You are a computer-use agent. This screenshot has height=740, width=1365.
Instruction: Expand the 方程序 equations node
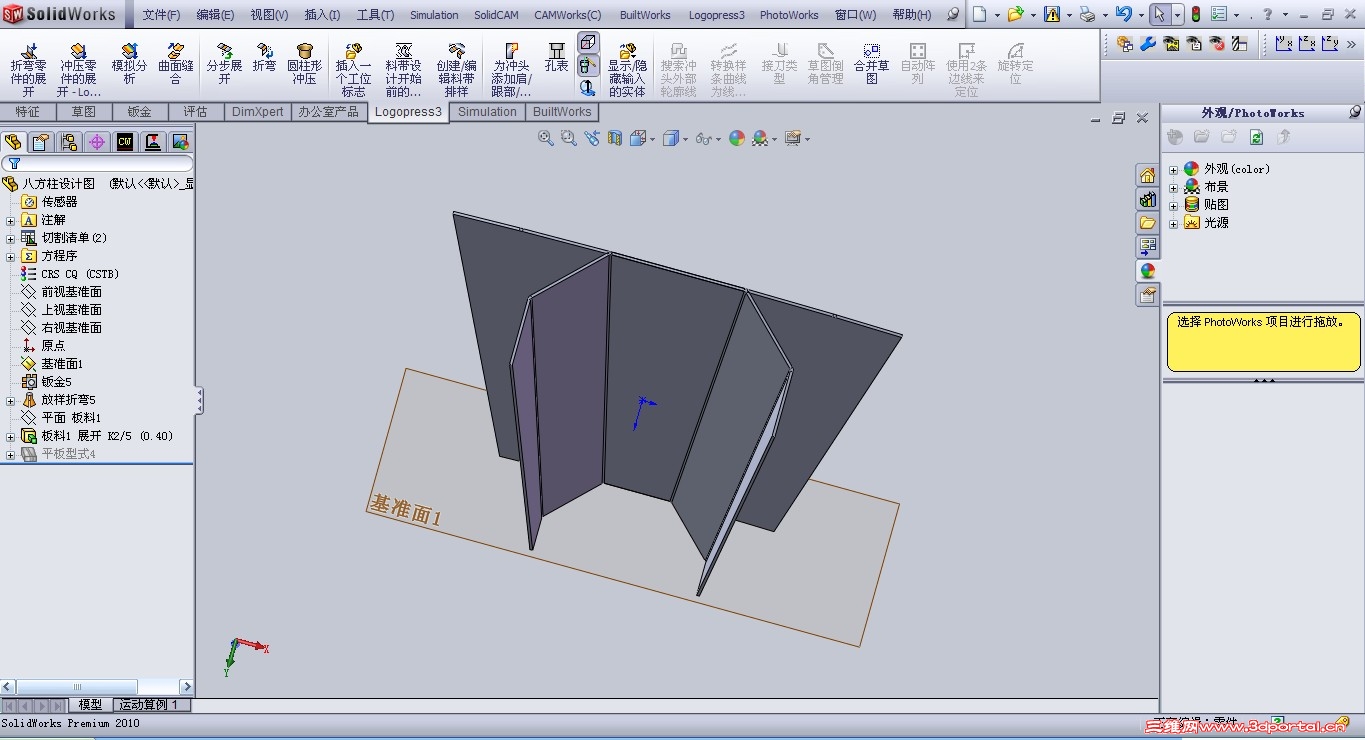(x=11, y=256)
